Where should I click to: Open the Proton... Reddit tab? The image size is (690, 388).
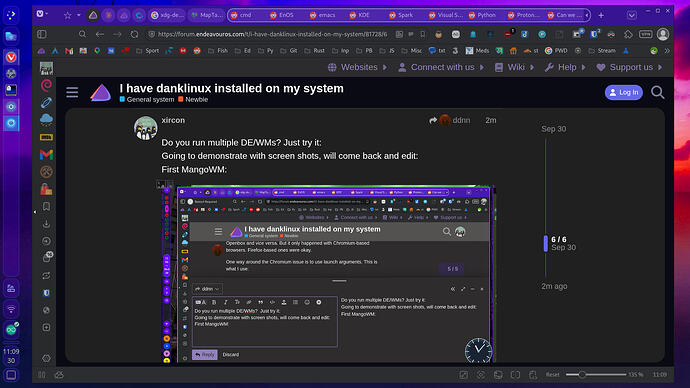pos(525,15)
